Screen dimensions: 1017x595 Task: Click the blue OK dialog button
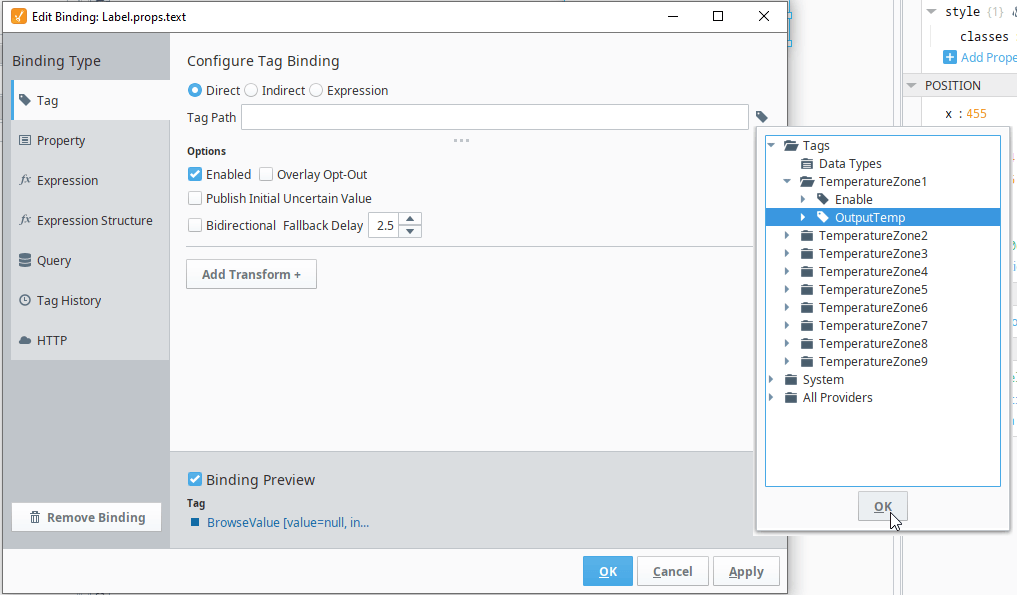click(608, 571)
